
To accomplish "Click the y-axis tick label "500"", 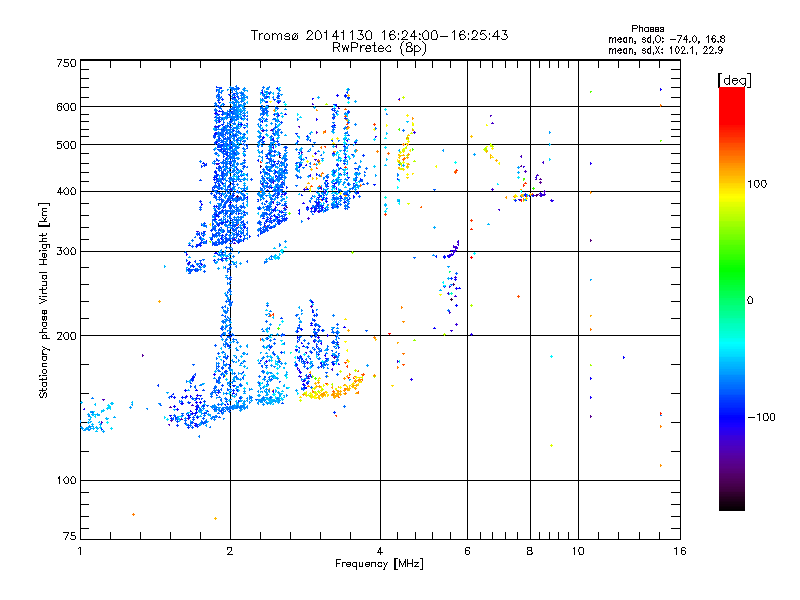I will coord(66,145).
